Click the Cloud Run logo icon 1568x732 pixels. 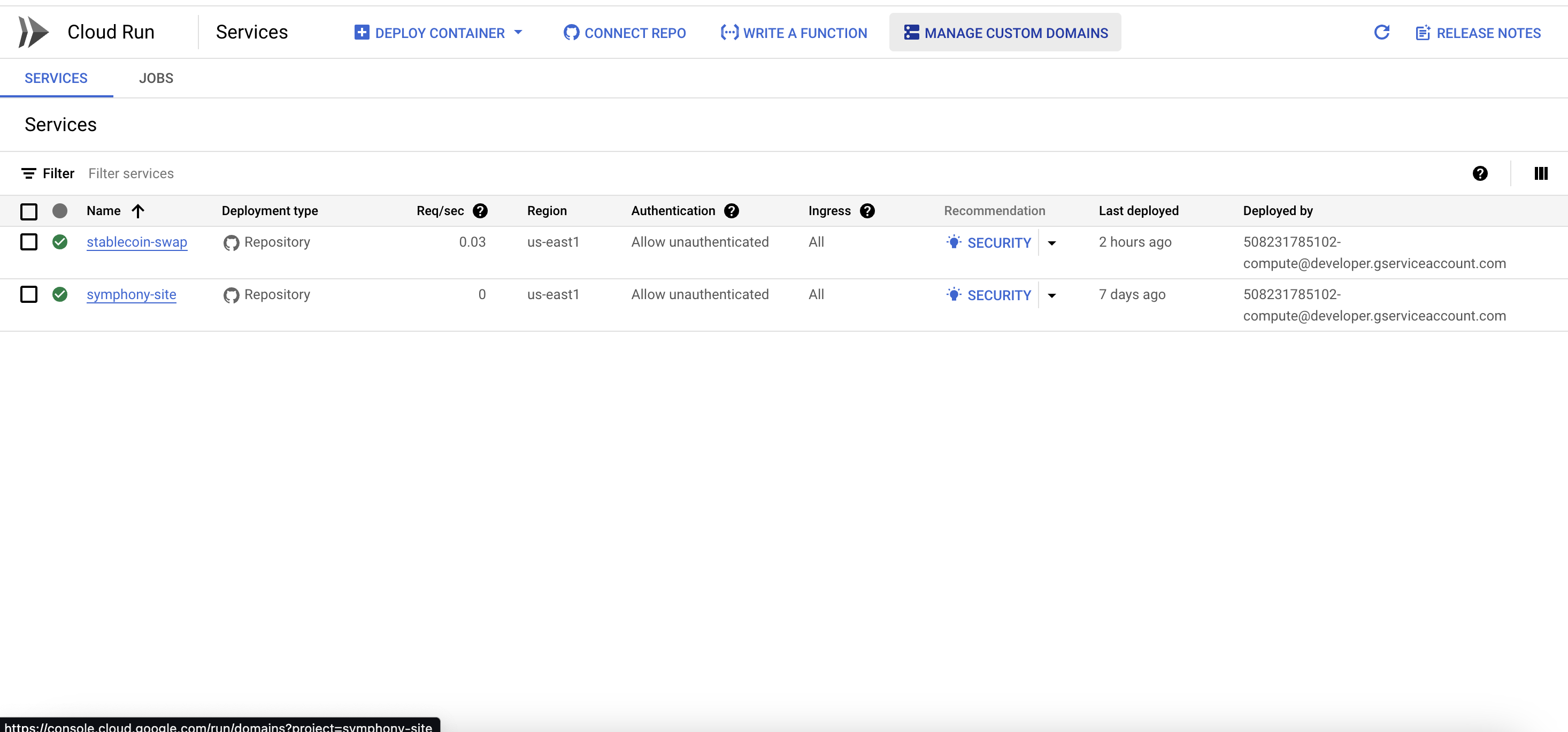[x=34, y=32]
